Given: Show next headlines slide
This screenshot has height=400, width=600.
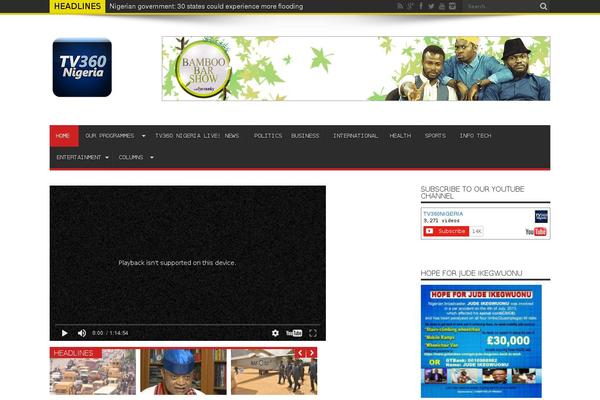Looking at the screenshot, I should tap(312, 353).
